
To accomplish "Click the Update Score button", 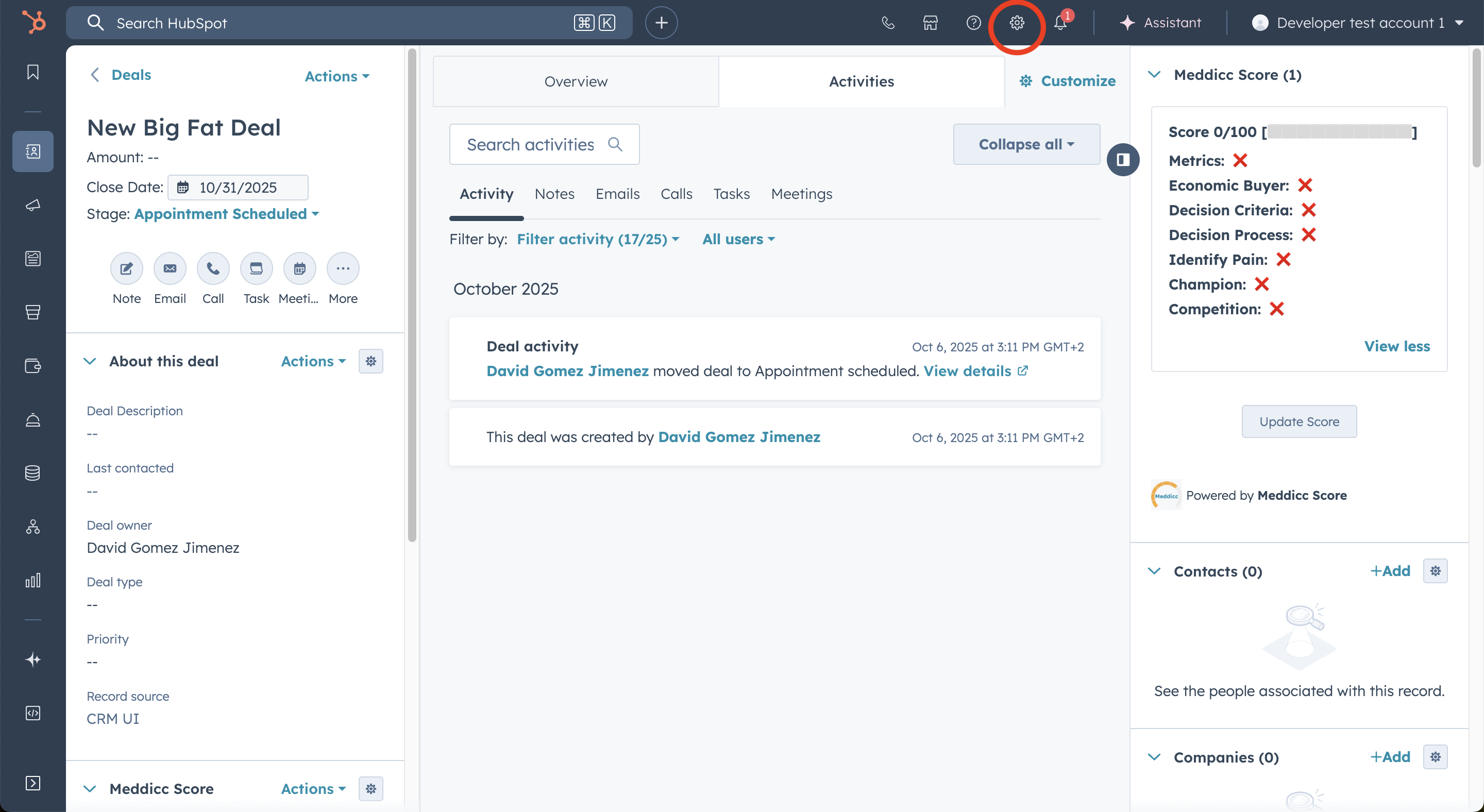I will click(x=1298, y=421).
